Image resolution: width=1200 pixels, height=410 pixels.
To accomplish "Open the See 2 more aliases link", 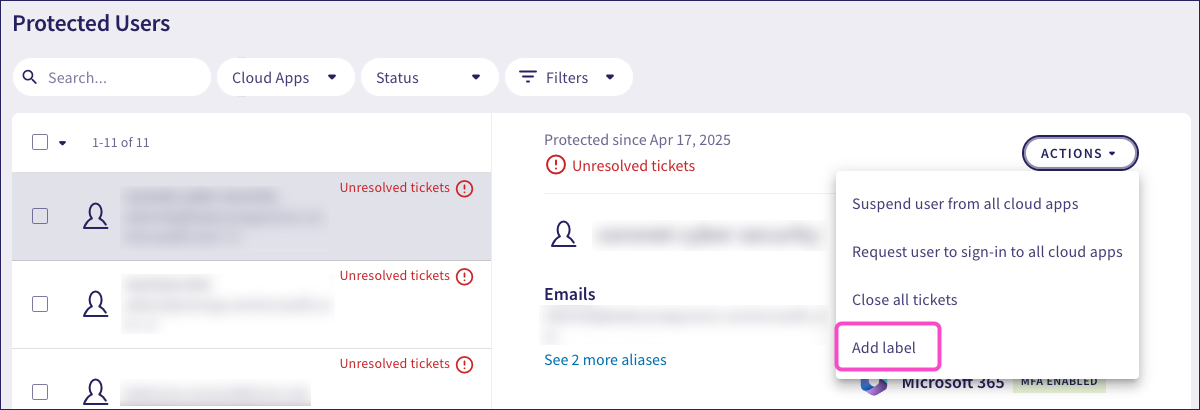I will (605, 360).
